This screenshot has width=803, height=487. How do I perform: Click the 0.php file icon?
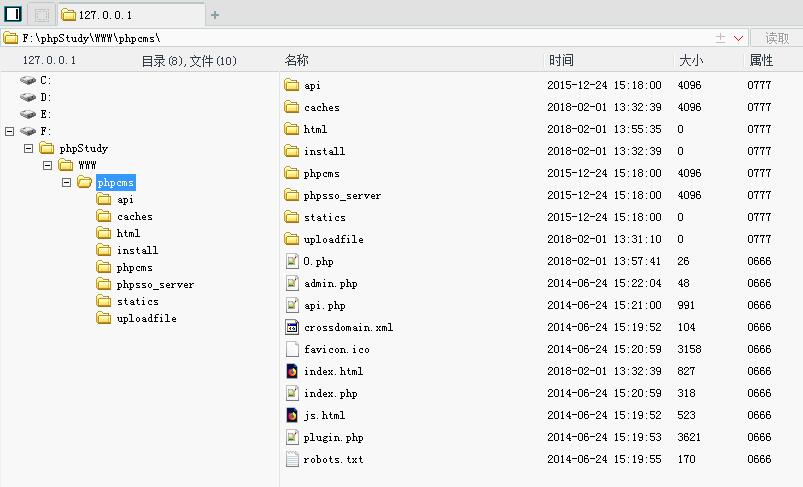pyautogui.click(x=292, y=261)
